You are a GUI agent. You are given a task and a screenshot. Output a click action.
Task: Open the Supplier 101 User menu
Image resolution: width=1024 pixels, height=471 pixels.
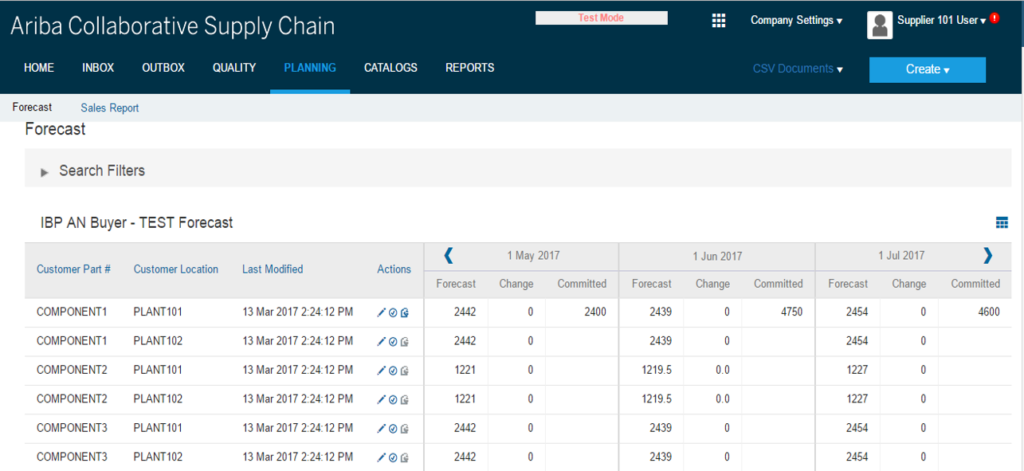(x=941, y=20)
